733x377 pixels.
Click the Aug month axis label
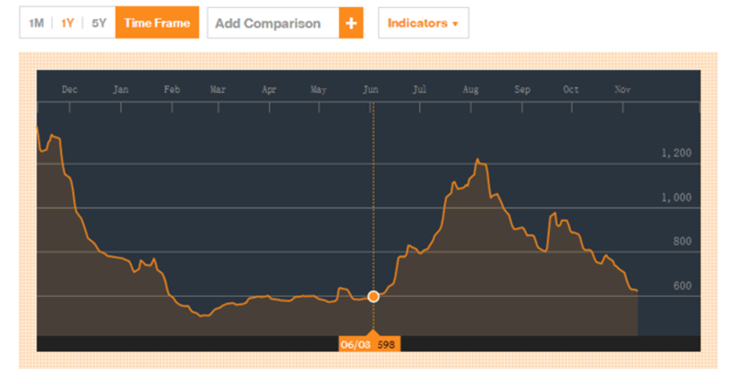tap(471, 89)
